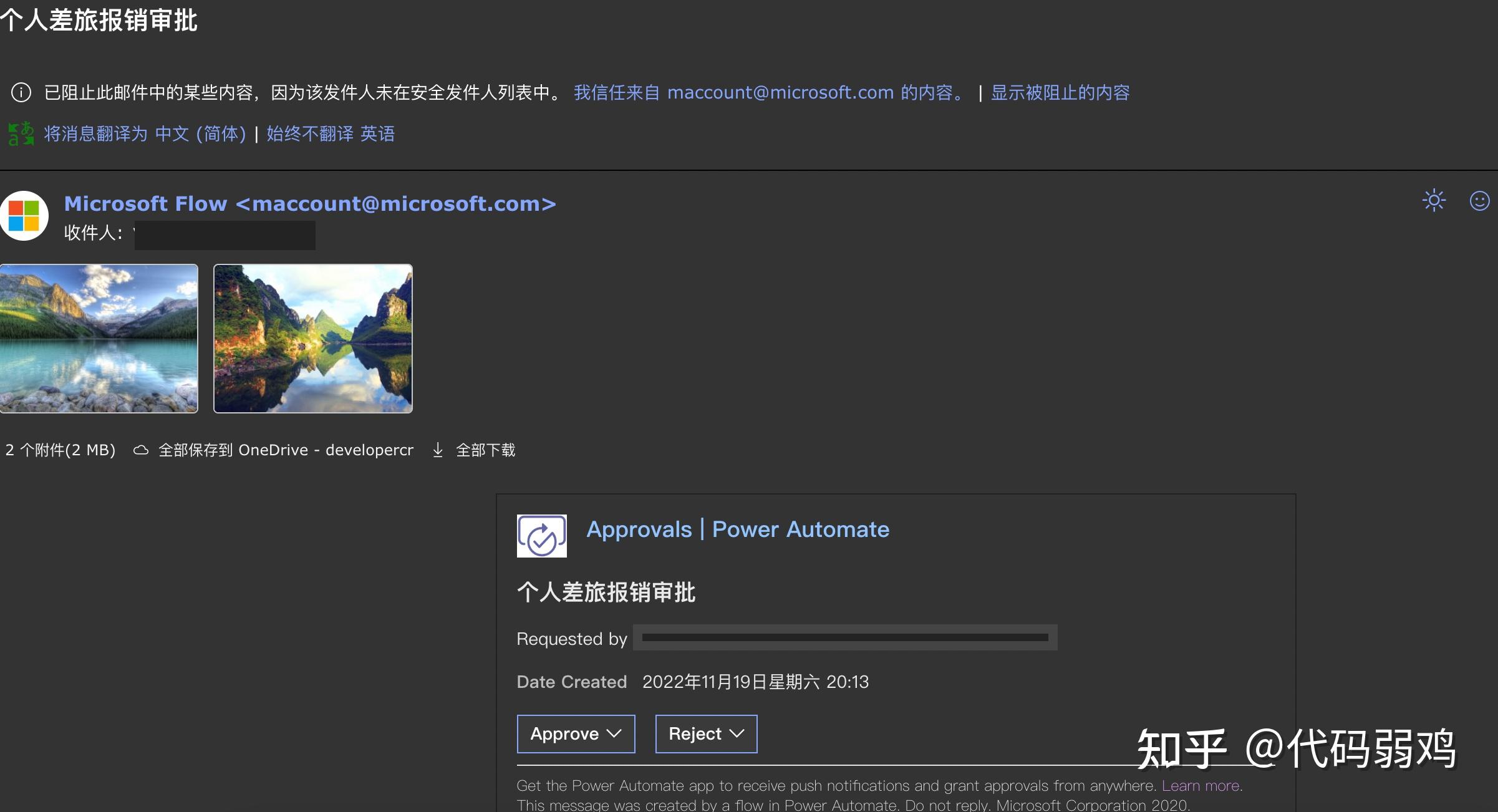Trust content from maccount@microsoft.com
Image resolution: width=1498 pixels, height=812 pixels.
(770, 93)
